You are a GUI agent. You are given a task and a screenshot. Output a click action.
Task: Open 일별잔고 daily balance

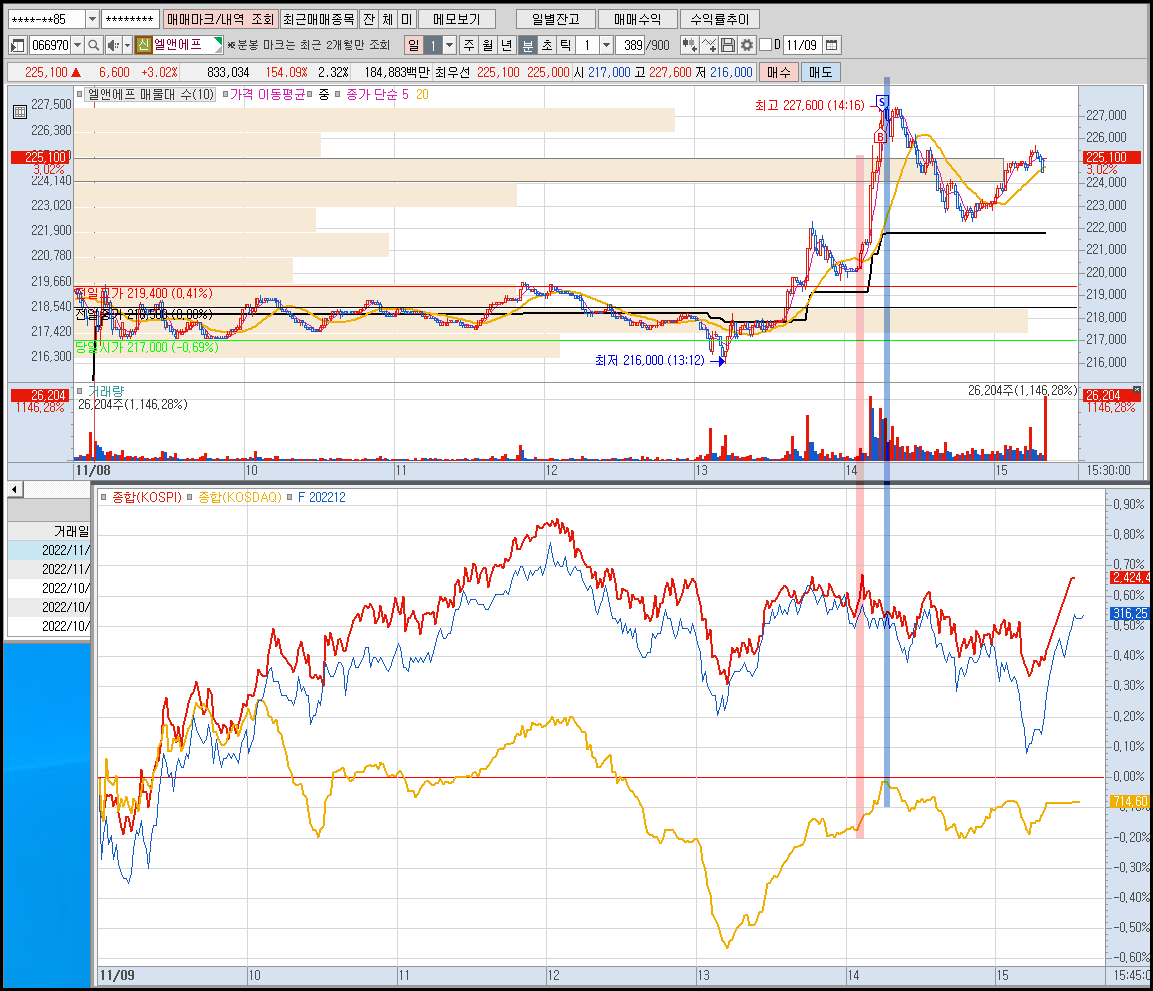pos(556,19)
